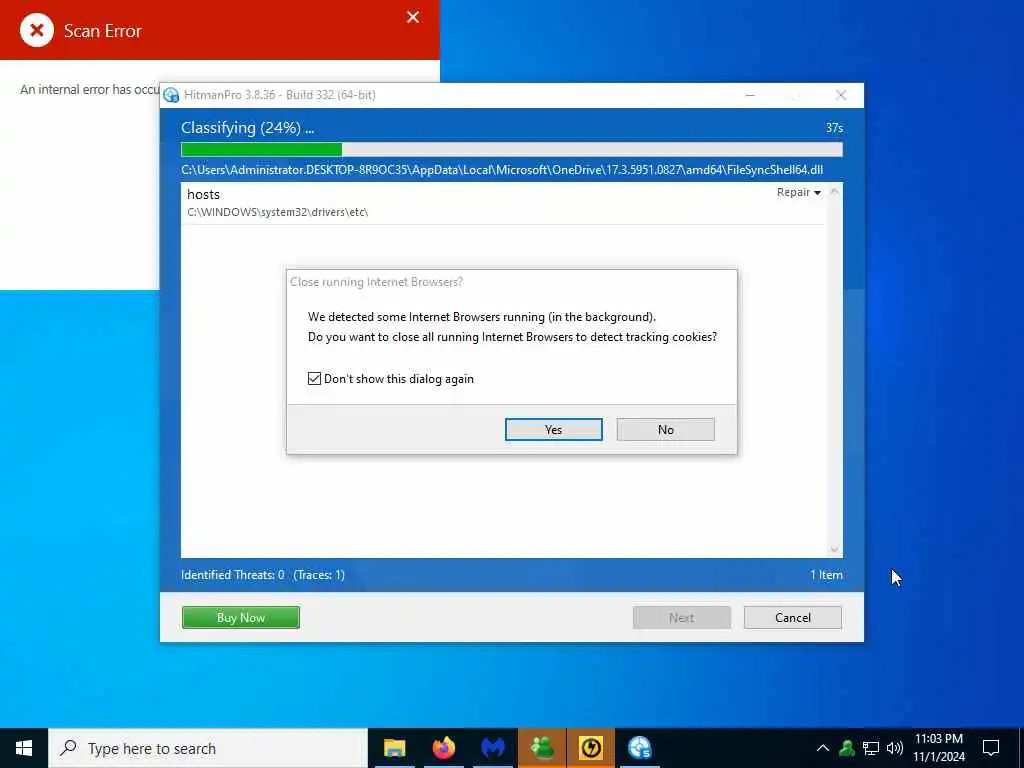Click An internal error has occurred text
The image size is (1024, 768).
point(89,89)
